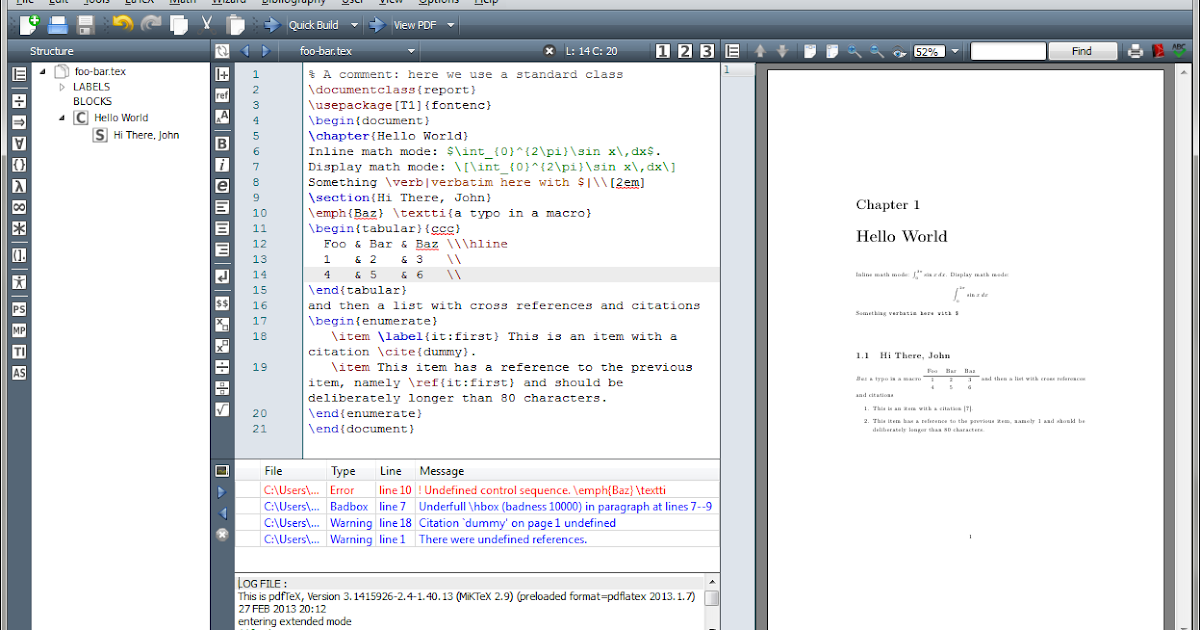Select Citation dummy warning row
This screenshot has width=1200, height=630.
pyautogui.click(x=477, y=522)
